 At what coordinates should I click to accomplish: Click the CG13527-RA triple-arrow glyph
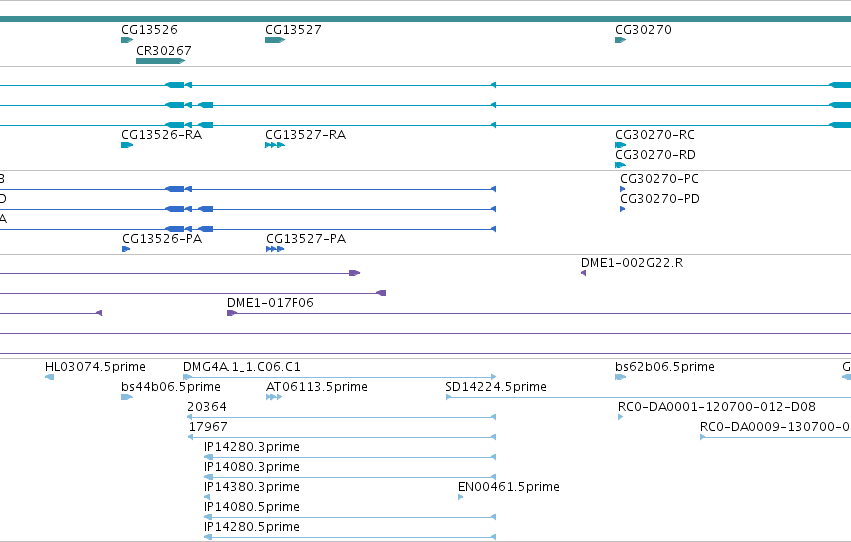point(275,145)
